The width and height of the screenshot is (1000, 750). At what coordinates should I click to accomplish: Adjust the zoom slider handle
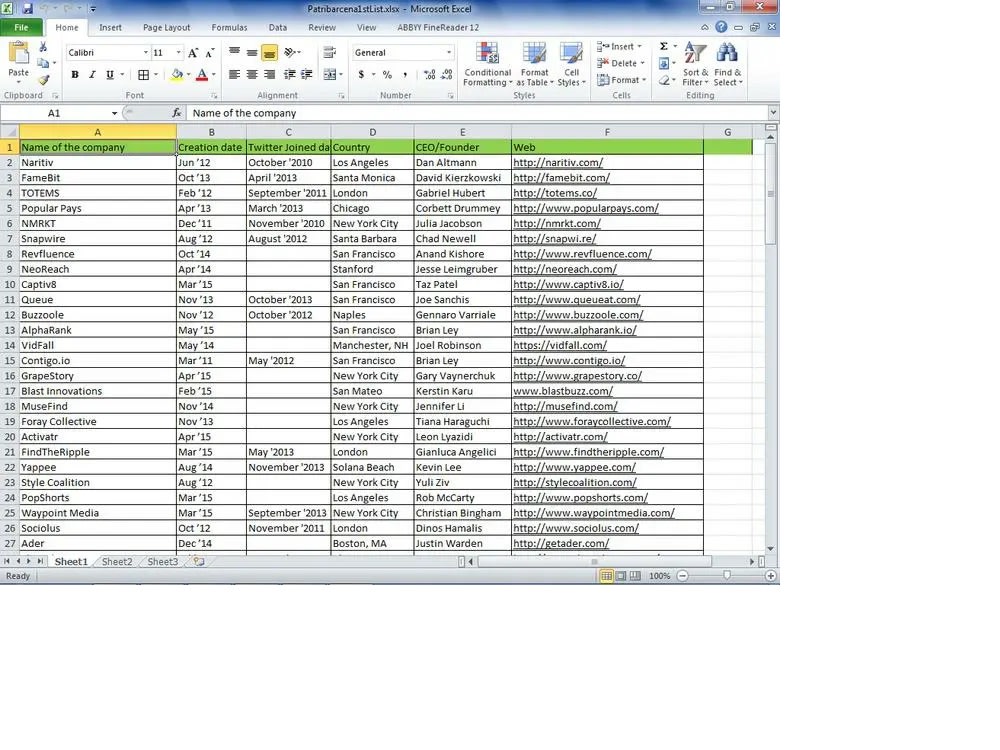[x=726, y=576]
